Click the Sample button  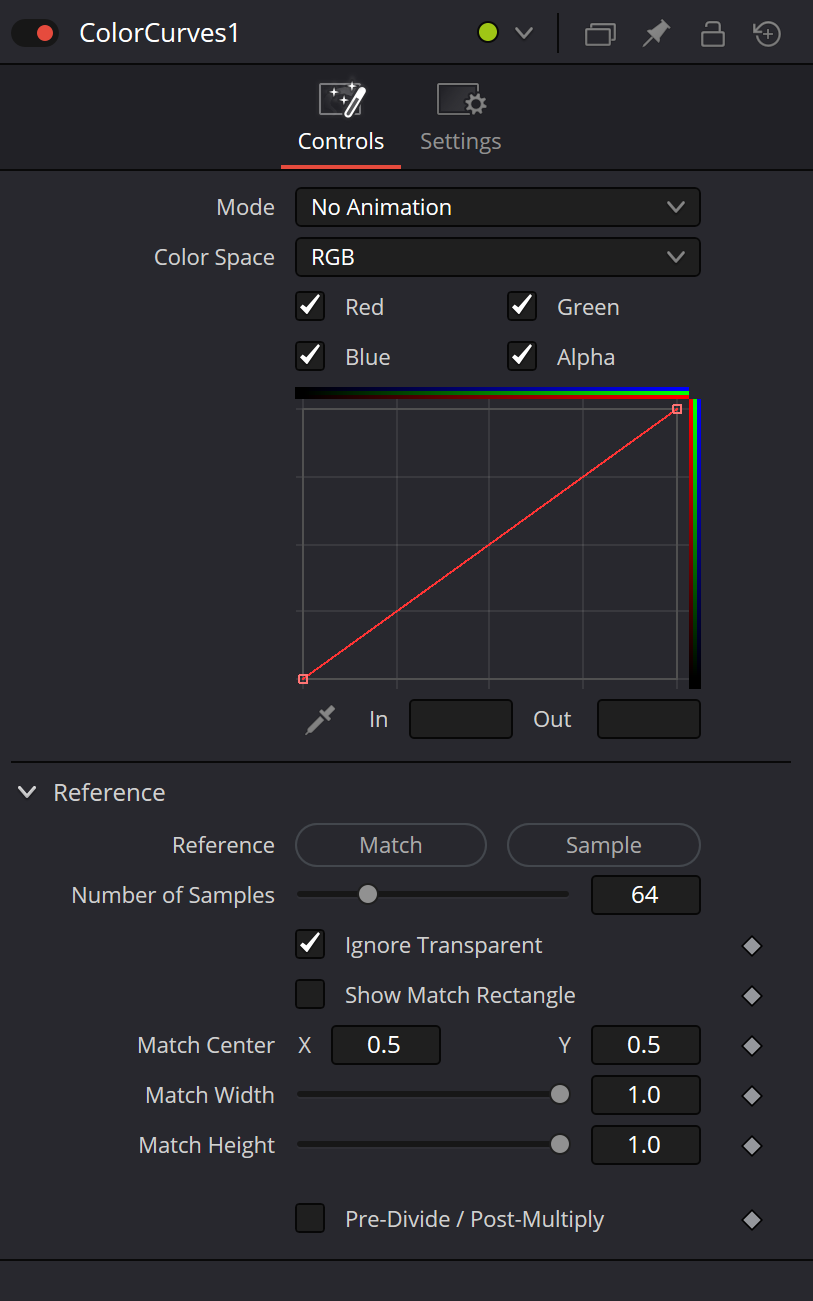[x=604, y=845]
